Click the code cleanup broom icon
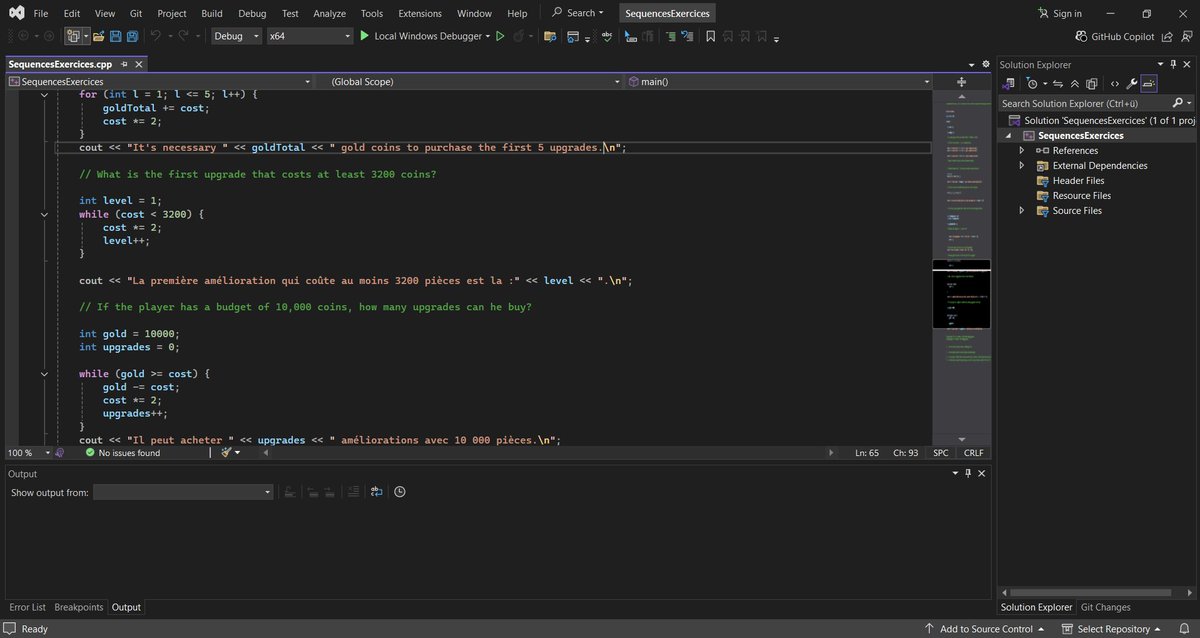This screenshot has height=638, width=1200. 227,453
